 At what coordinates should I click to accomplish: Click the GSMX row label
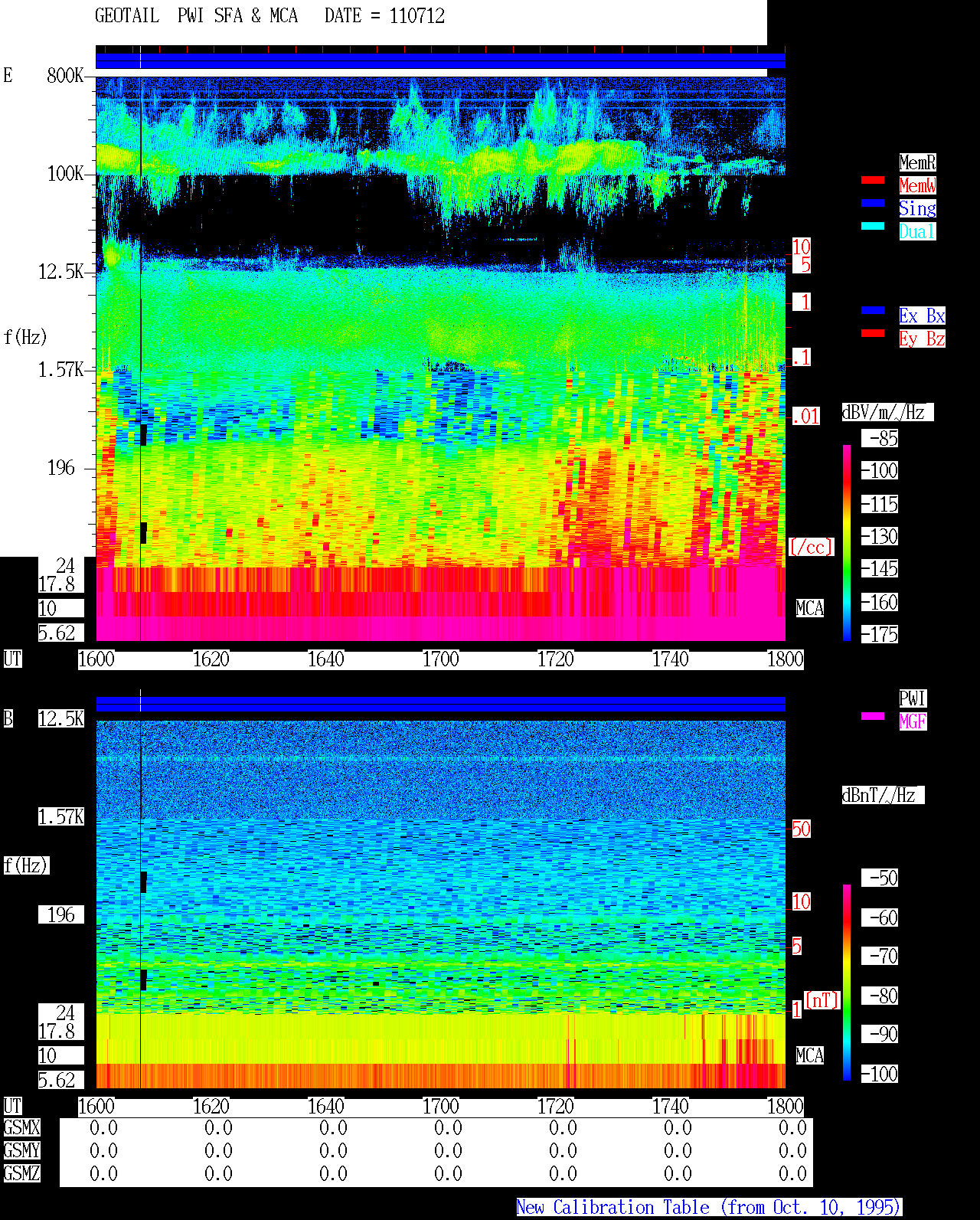click(21, 1127)
